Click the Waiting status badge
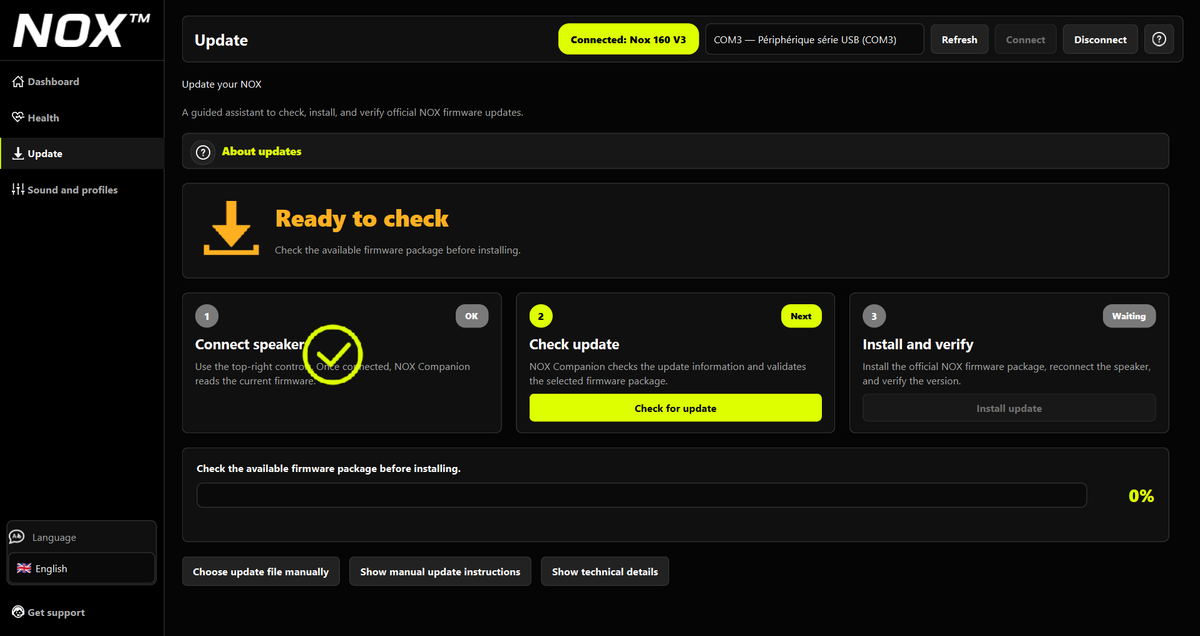 1129,316
